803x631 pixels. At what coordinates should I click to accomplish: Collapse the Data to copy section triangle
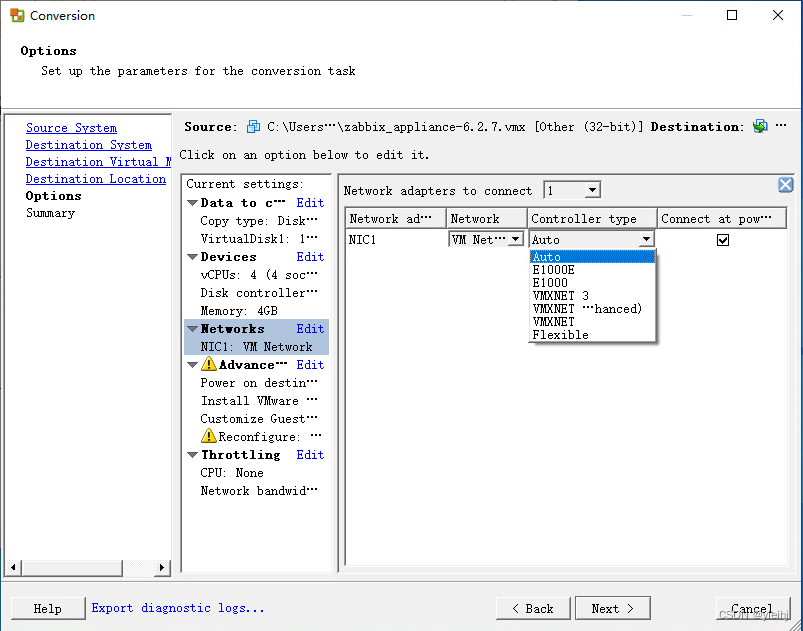[192, 203]
